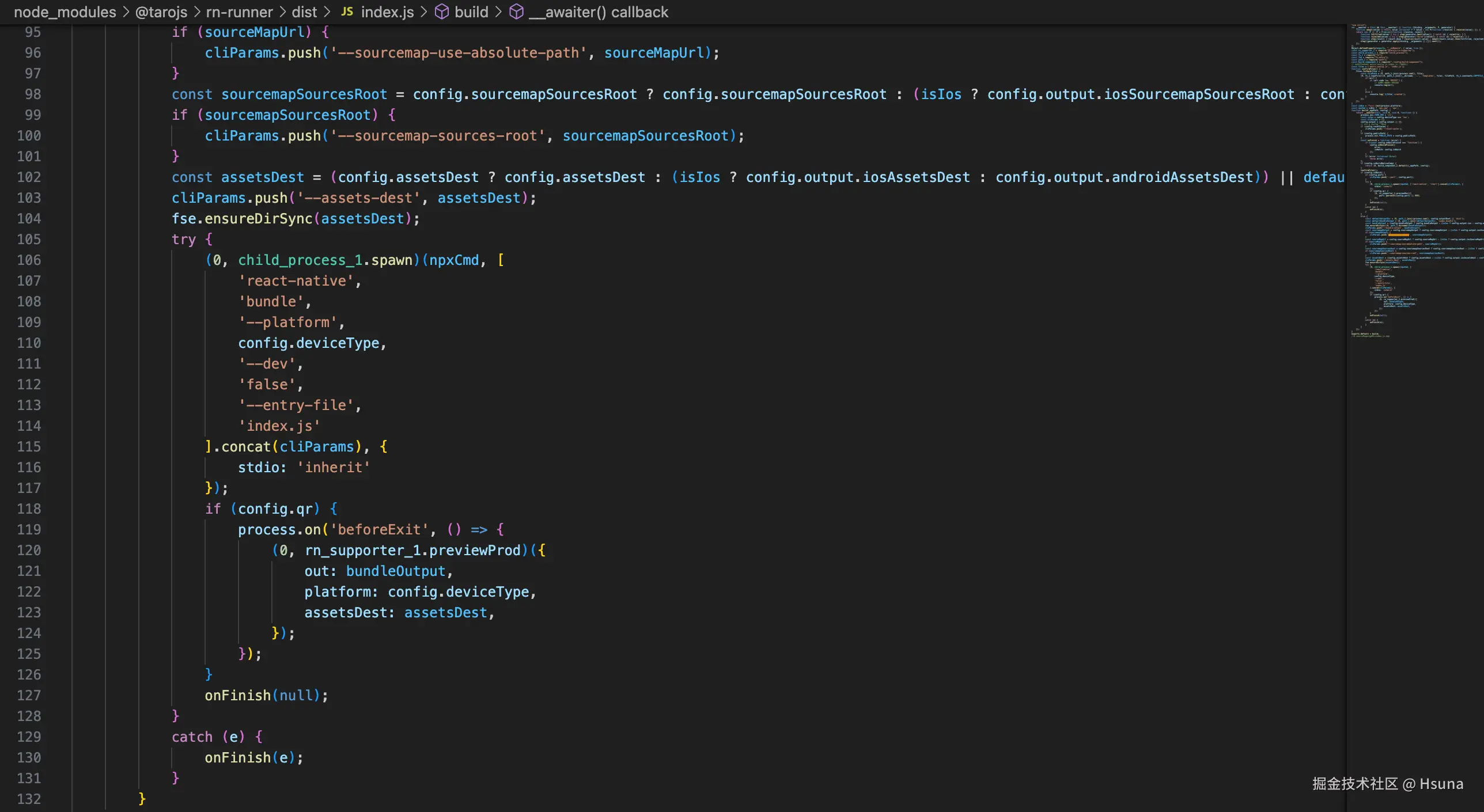Open @tarojs breadcrumb folder
The width and height of the screenshot is (1484, 812).
tap(161, 12)
